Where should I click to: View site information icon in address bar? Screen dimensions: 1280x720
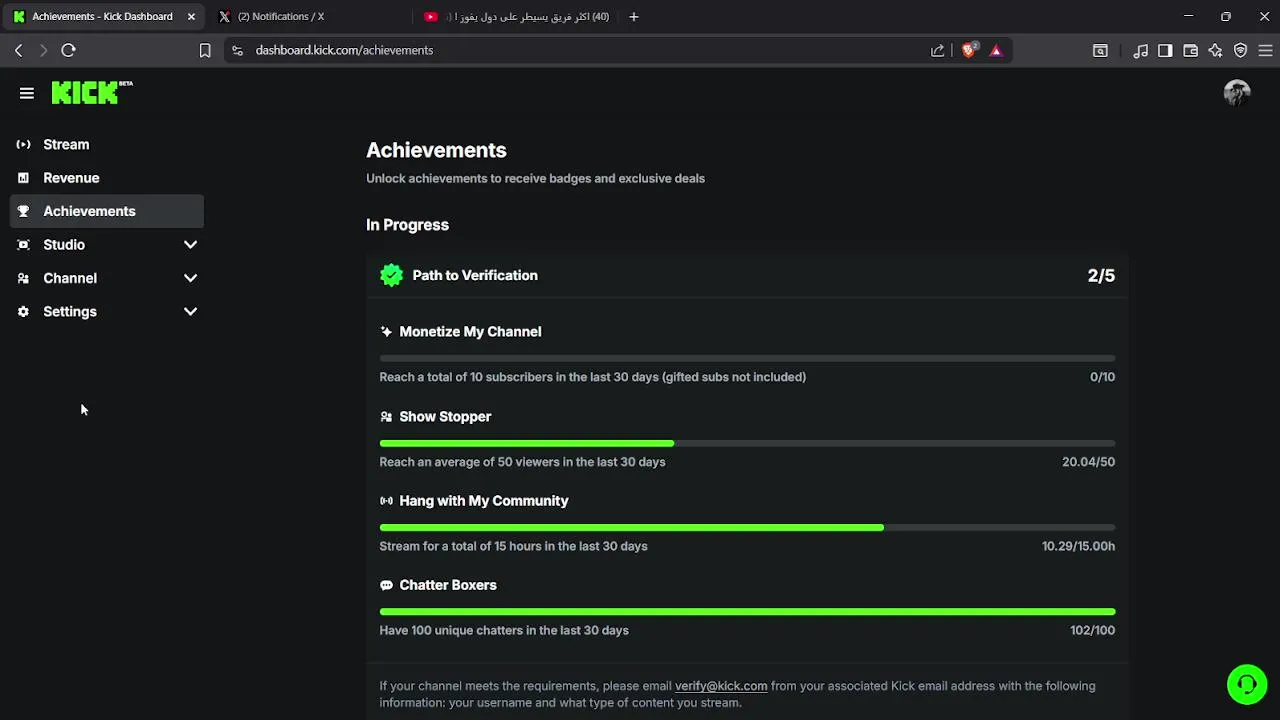point(237,50)
